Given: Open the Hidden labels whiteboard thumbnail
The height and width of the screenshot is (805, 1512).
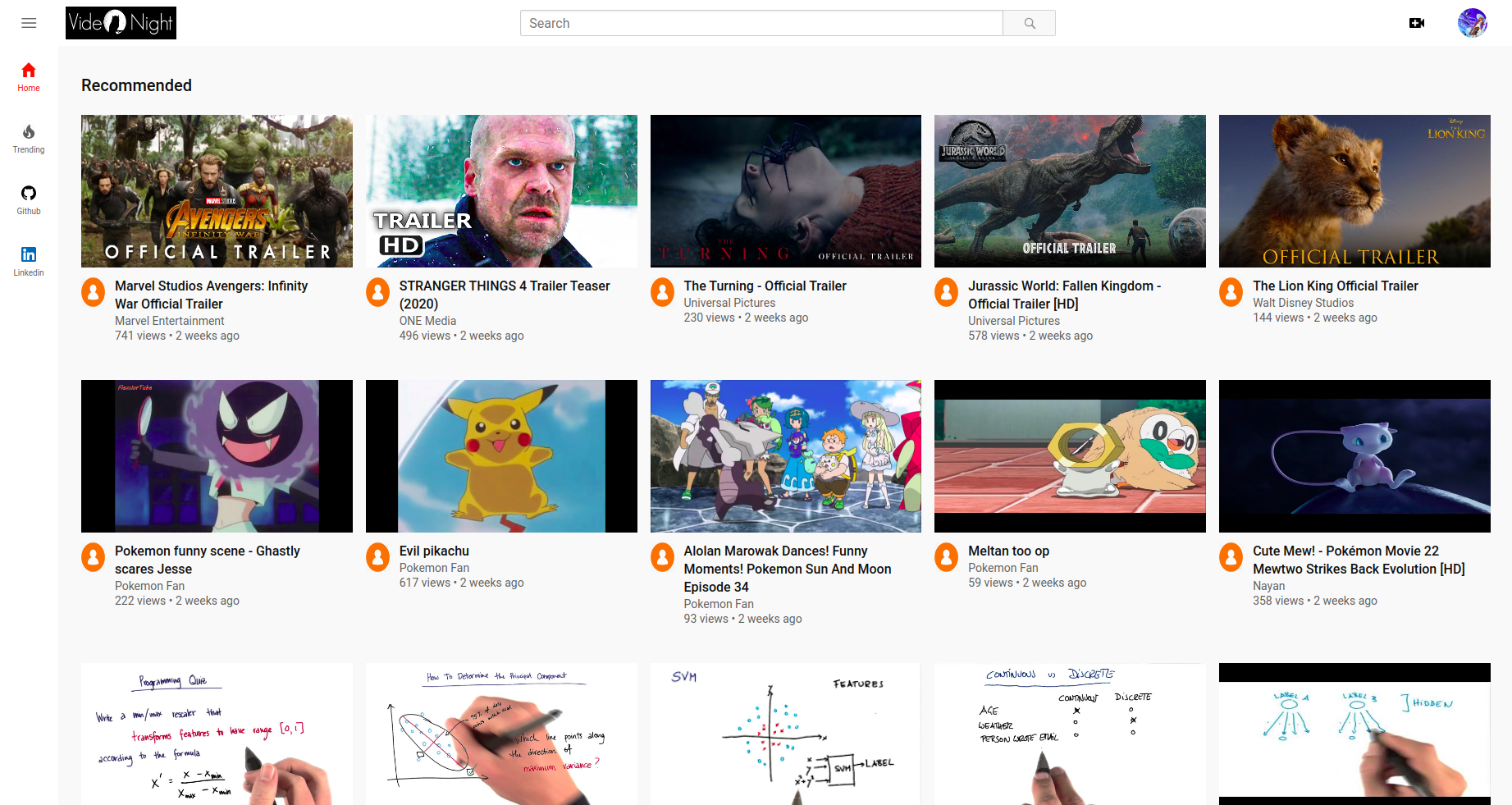Looking at the screenshot, I should [x=1354, y=734].
